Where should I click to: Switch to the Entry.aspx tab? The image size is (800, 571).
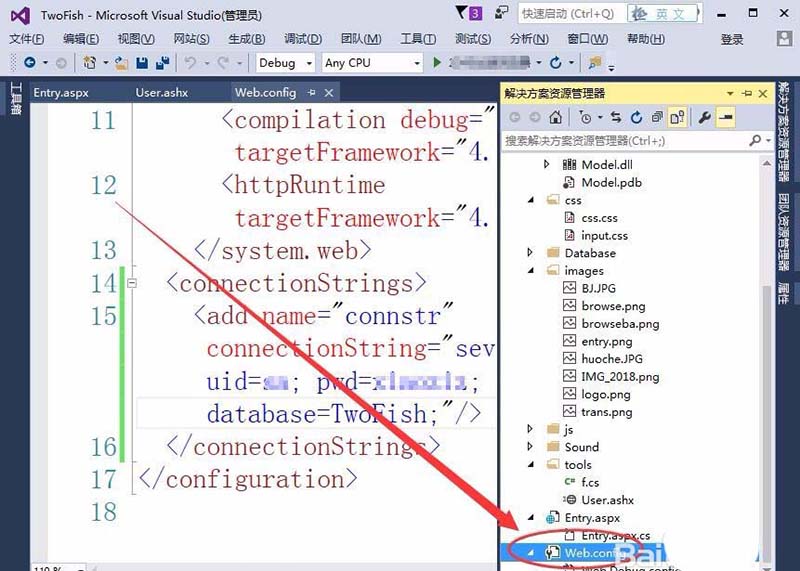pos(61,93)
